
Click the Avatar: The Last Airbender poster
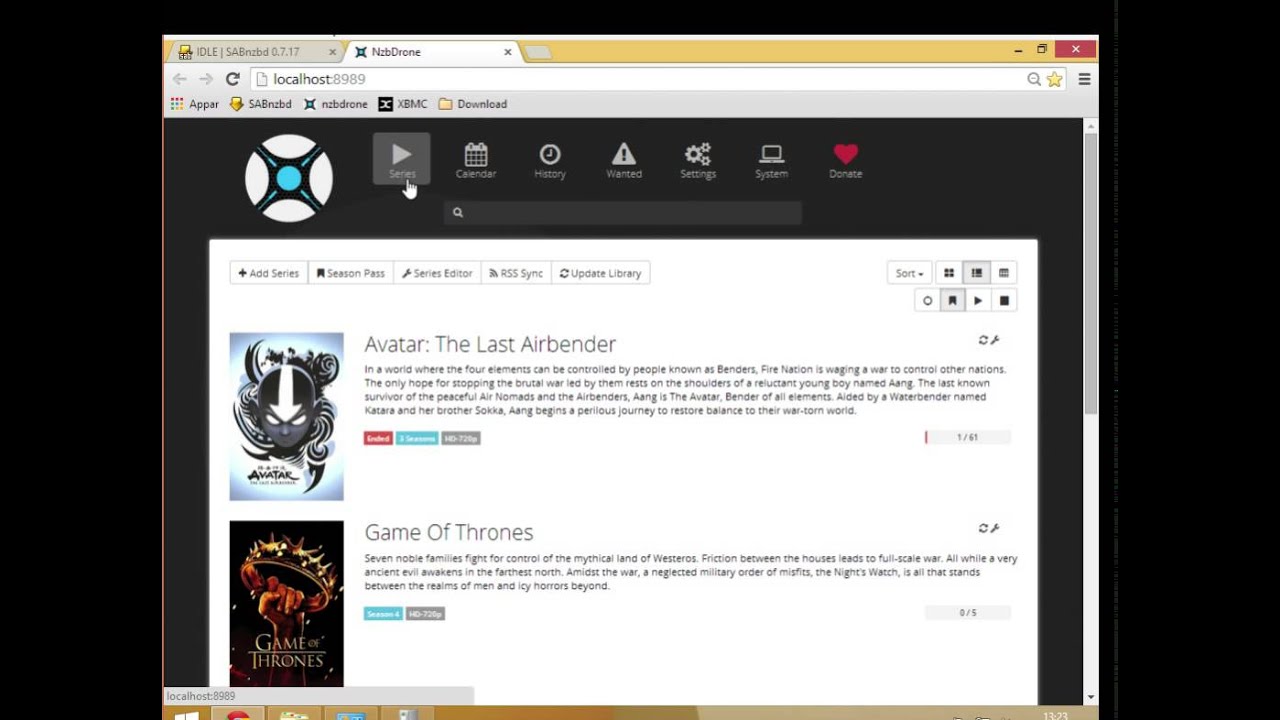pyautogui.click(x=286, y=416)
